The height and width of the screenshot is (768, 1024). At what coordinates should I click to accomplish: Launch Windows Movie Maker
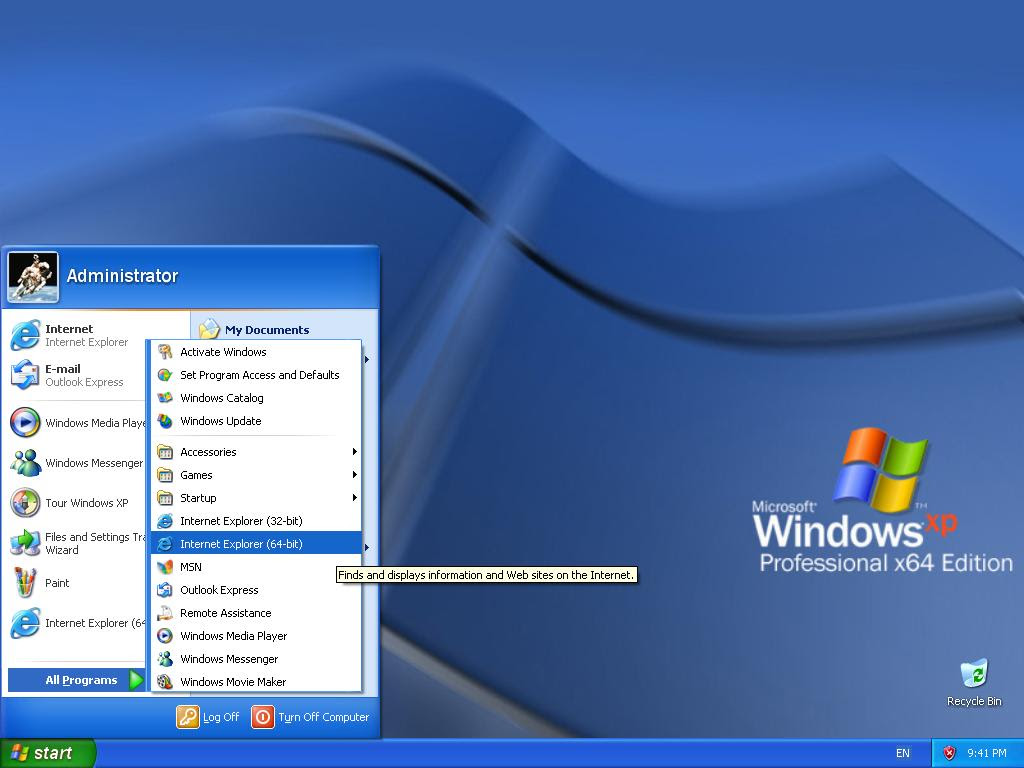pyautogui.click(x=256, y=682)
